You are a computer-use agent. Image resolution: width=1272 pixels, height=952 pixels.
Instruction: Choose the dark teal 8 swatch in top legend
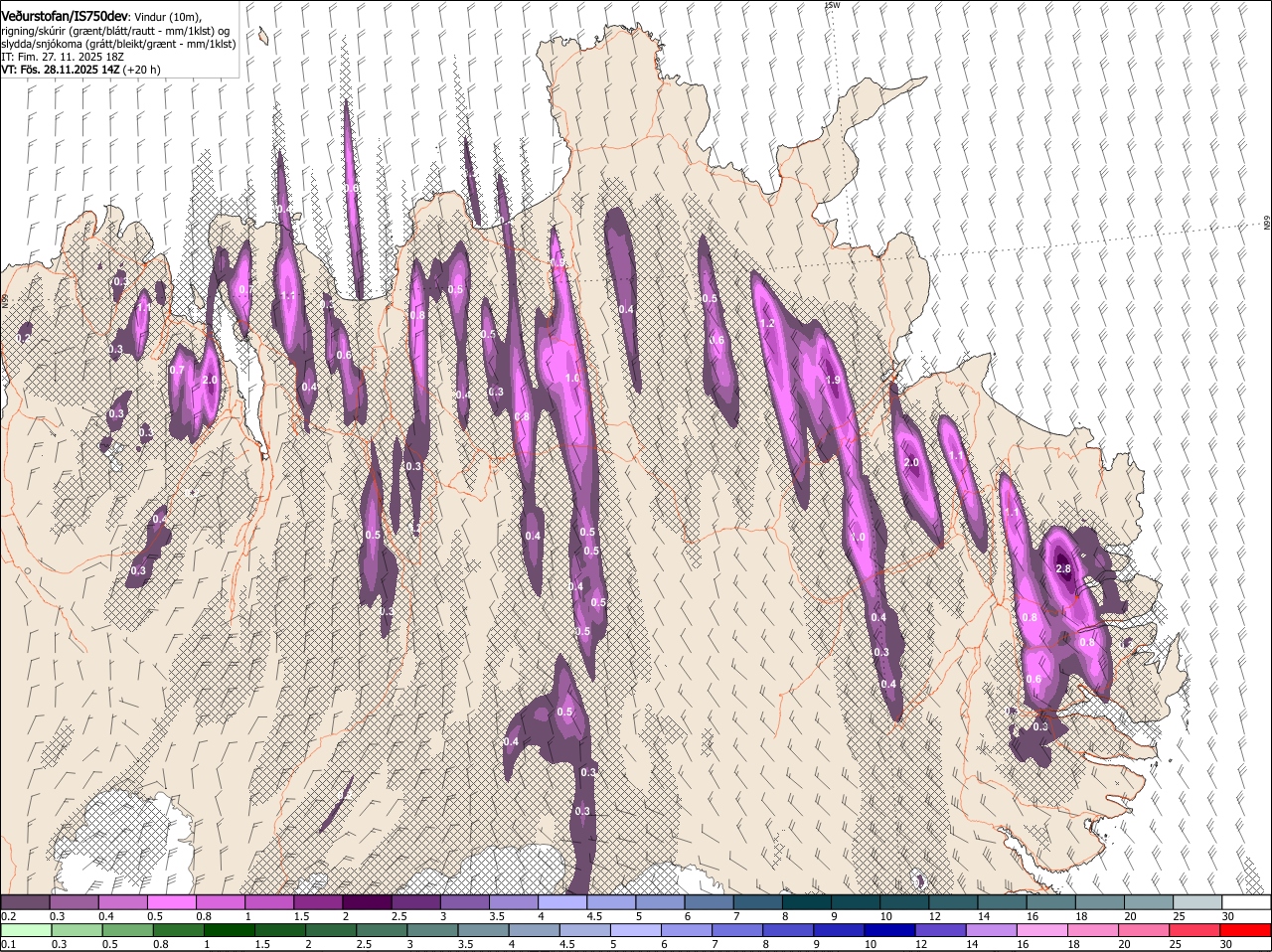point(806,901)
